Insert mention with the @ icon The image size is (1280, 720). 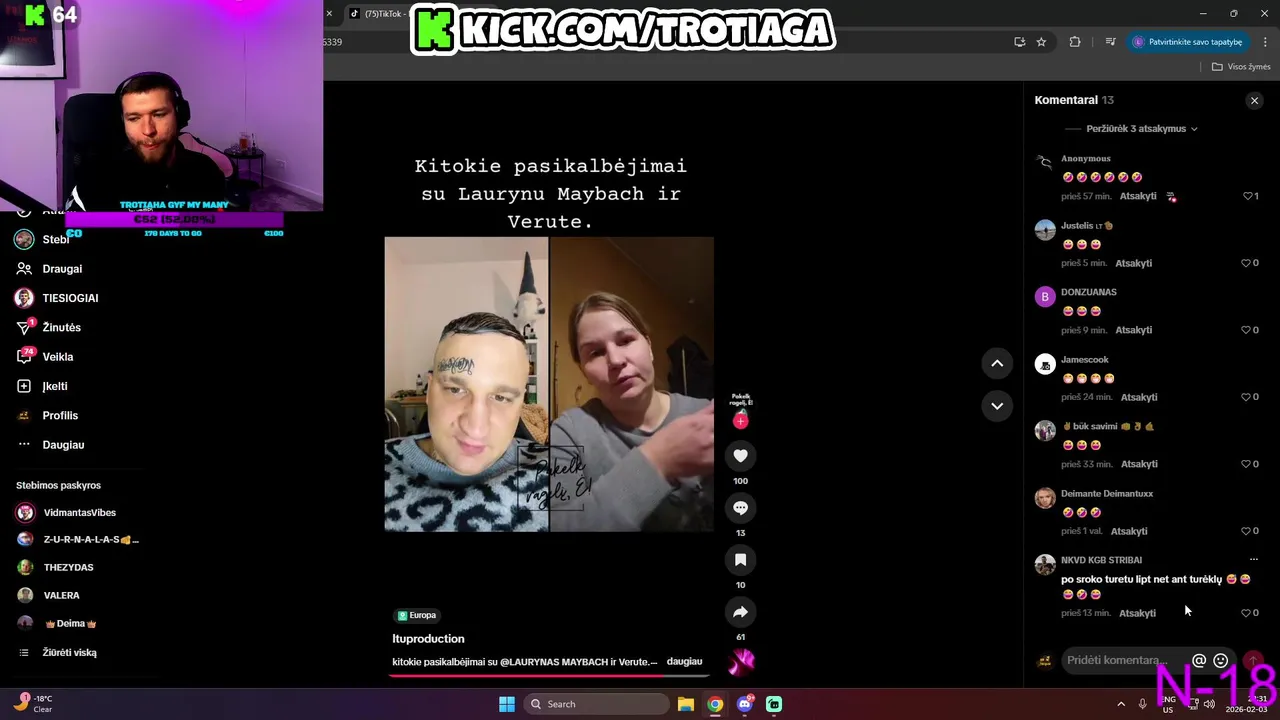point(1199,660)
